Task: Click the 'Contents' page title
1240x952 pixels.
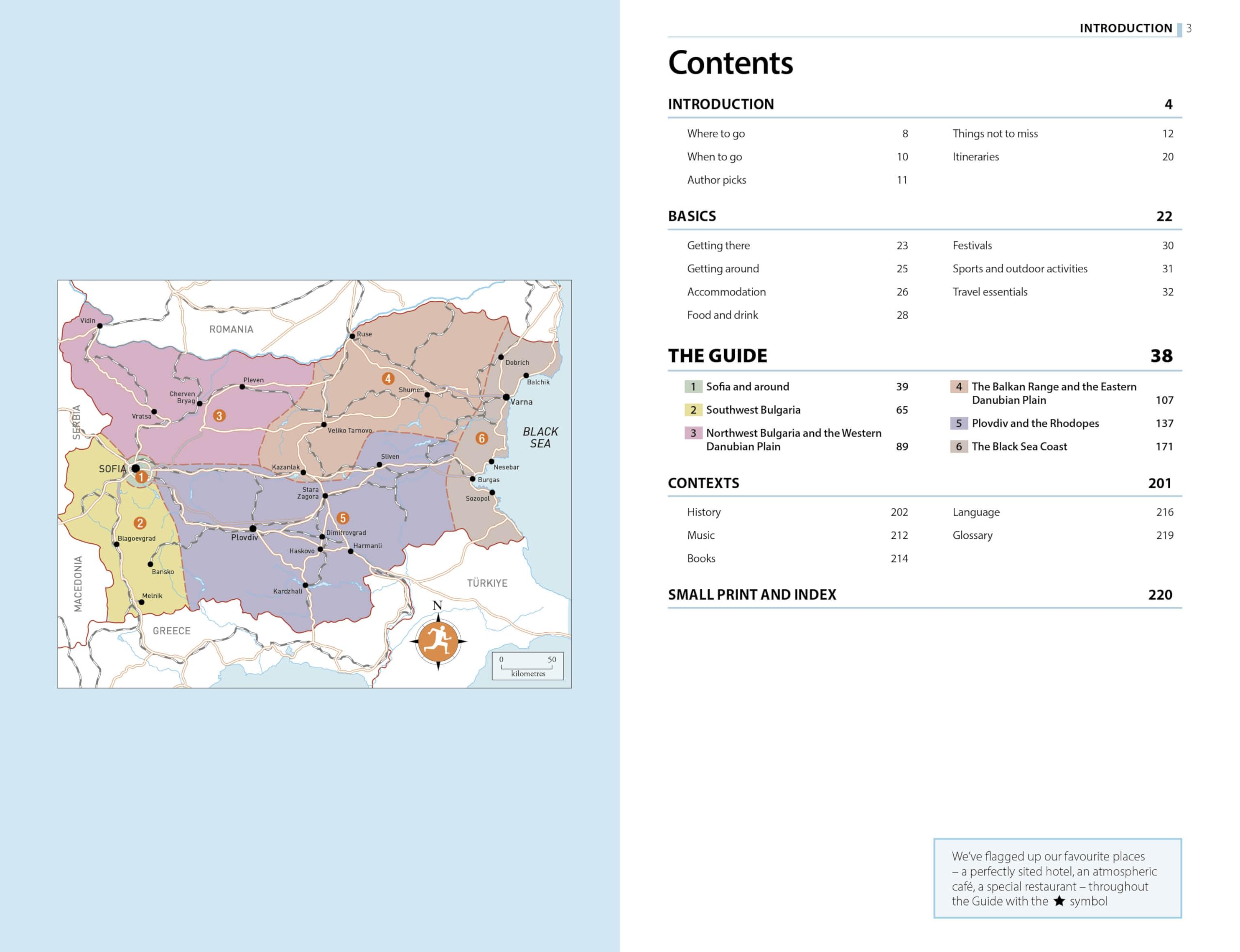Action: coord(730,62)
